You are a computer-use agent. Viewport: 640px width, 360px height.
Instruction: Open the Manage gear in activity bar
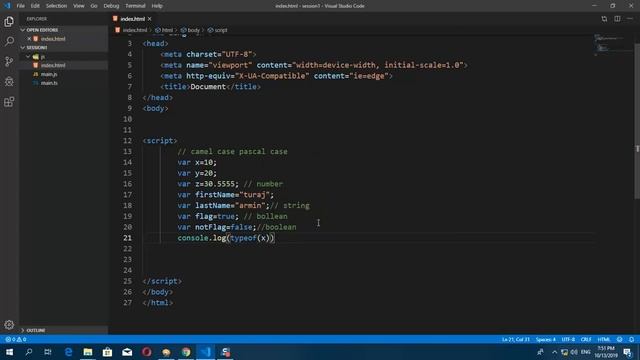pyautogui.click(x=9, y=324)
